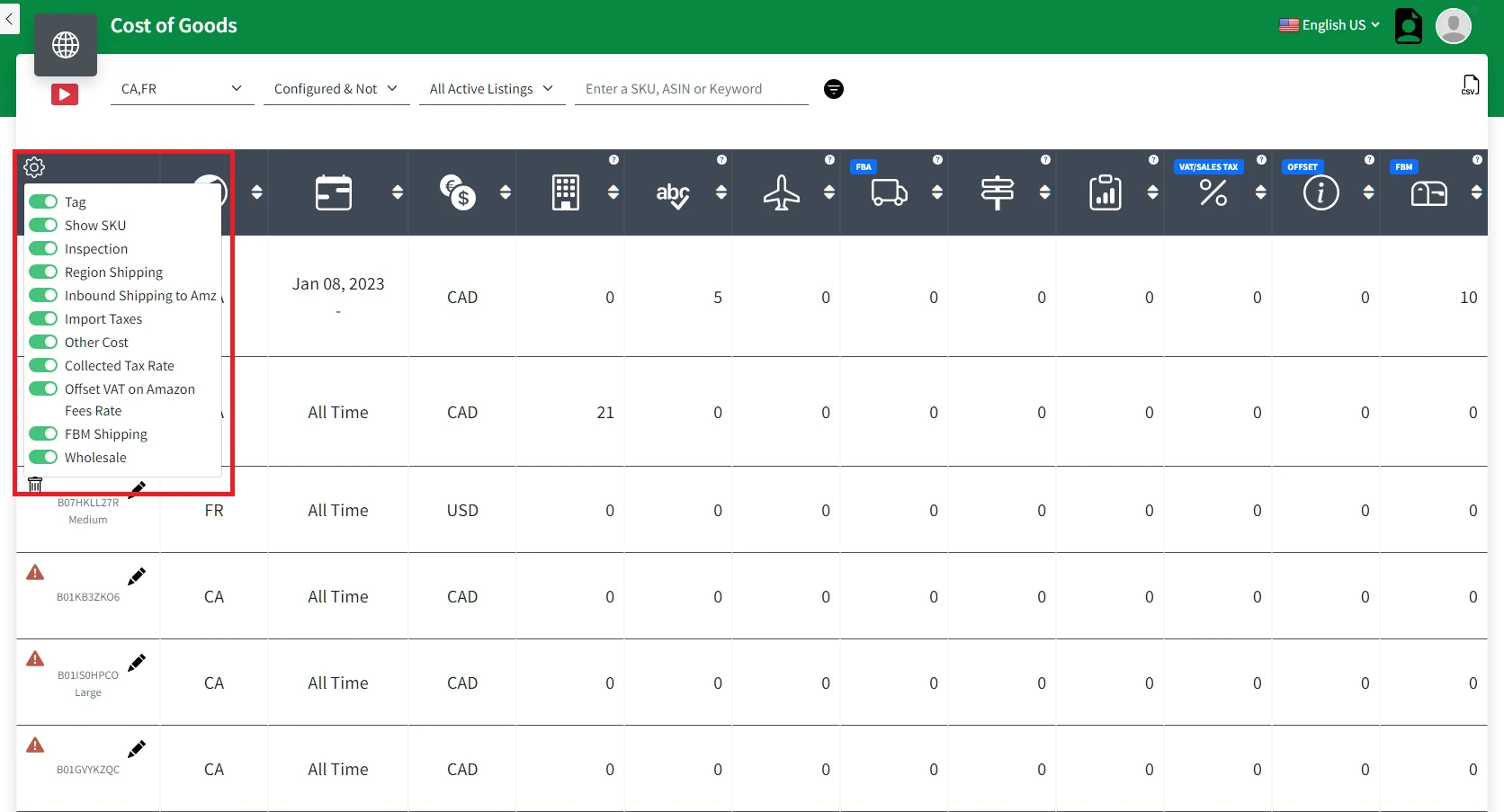Toggle the FBM Shipping switch
This screenshot has width=1504, height=812.
pyautogui.click(x=43, y=433)
